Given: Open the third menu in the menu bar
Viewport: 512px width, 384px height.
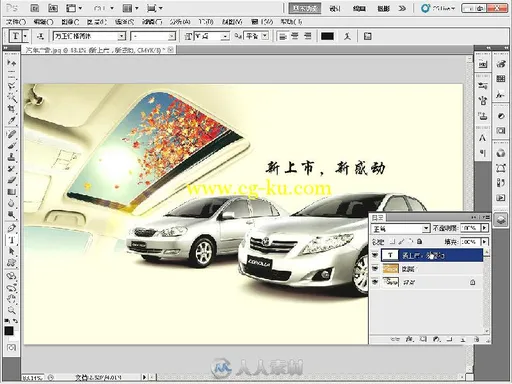Looking at the screenshot, I should coord(70,22).
